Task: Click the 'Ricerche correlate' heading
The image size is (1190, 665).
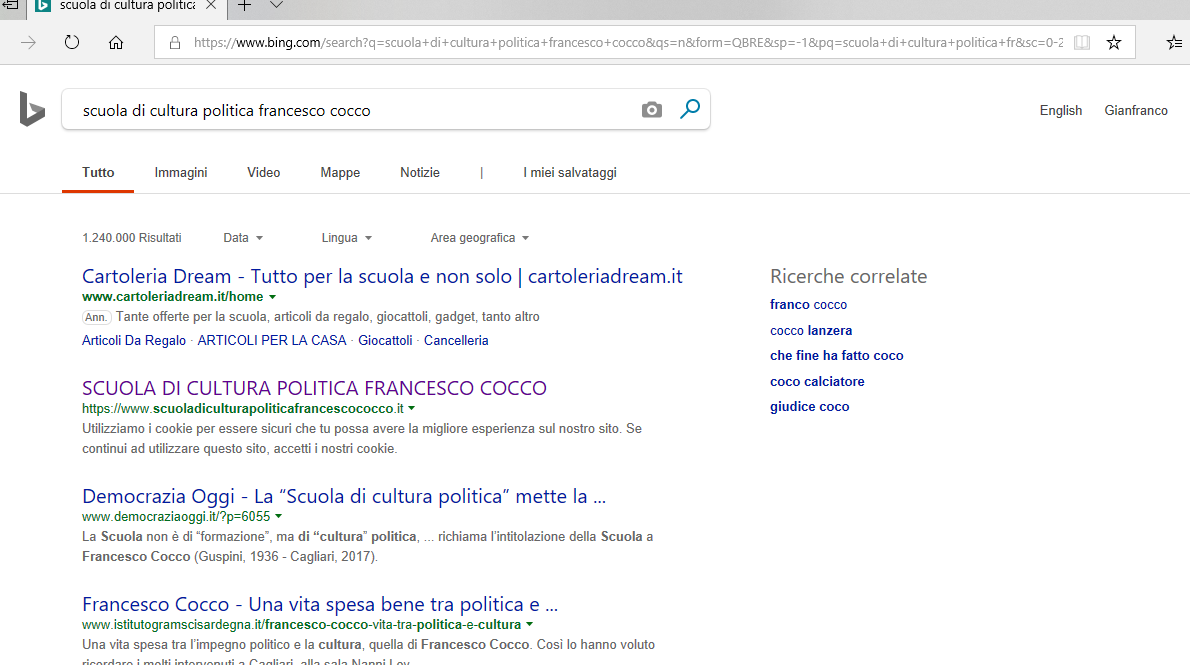Action: click(x=848, y=276)
